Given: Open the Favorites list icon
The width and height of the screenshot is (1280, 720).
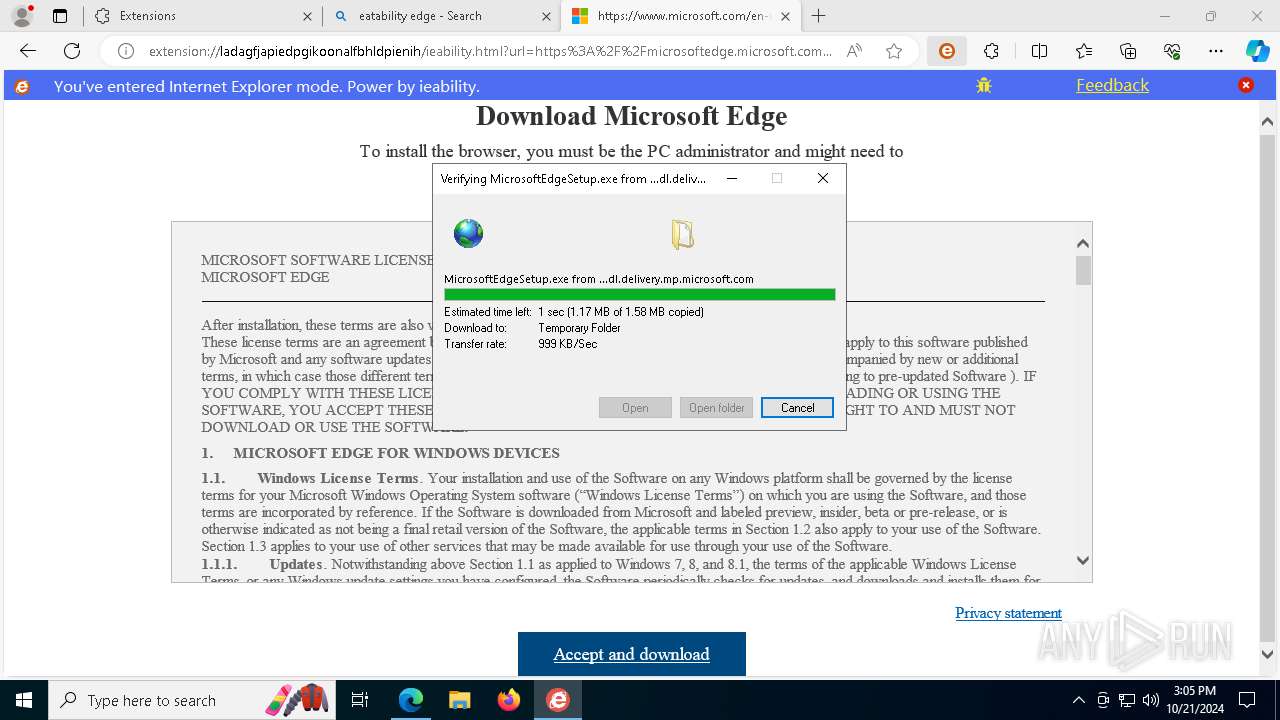Looking at the screenshot, I should (x=1084, y=51).
